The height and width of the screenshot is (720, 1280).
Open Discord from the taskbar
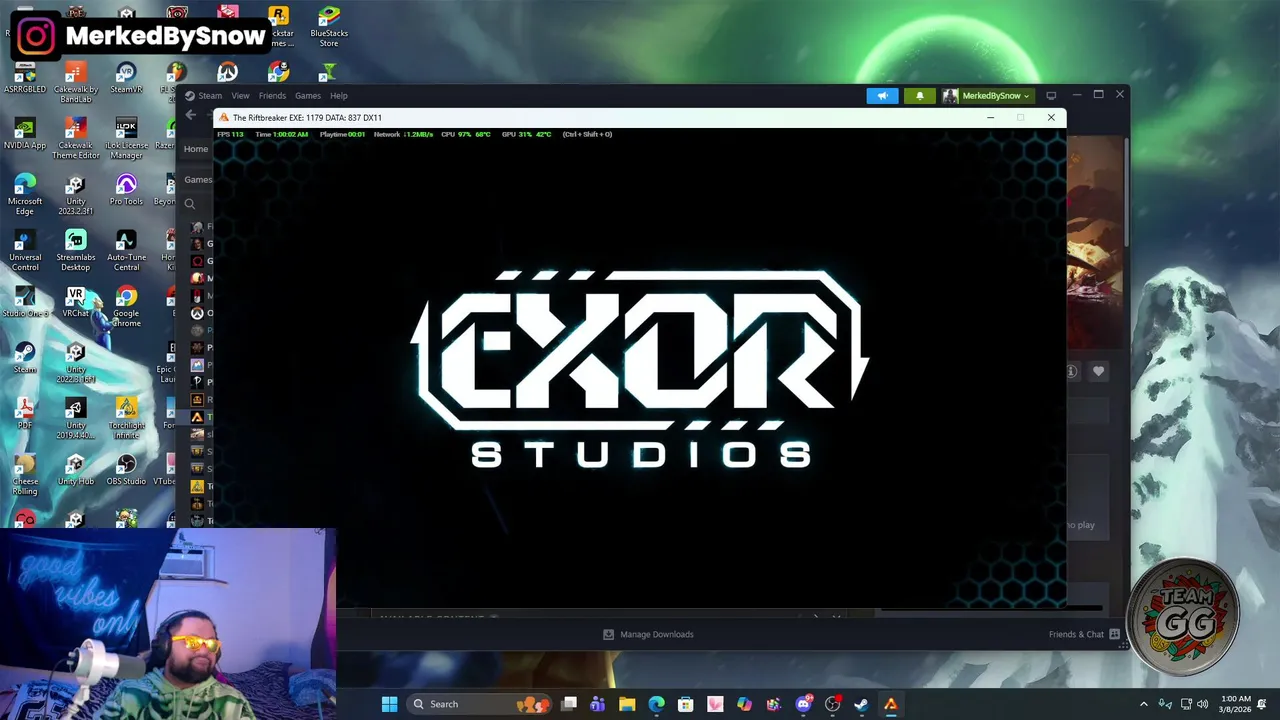803,704
